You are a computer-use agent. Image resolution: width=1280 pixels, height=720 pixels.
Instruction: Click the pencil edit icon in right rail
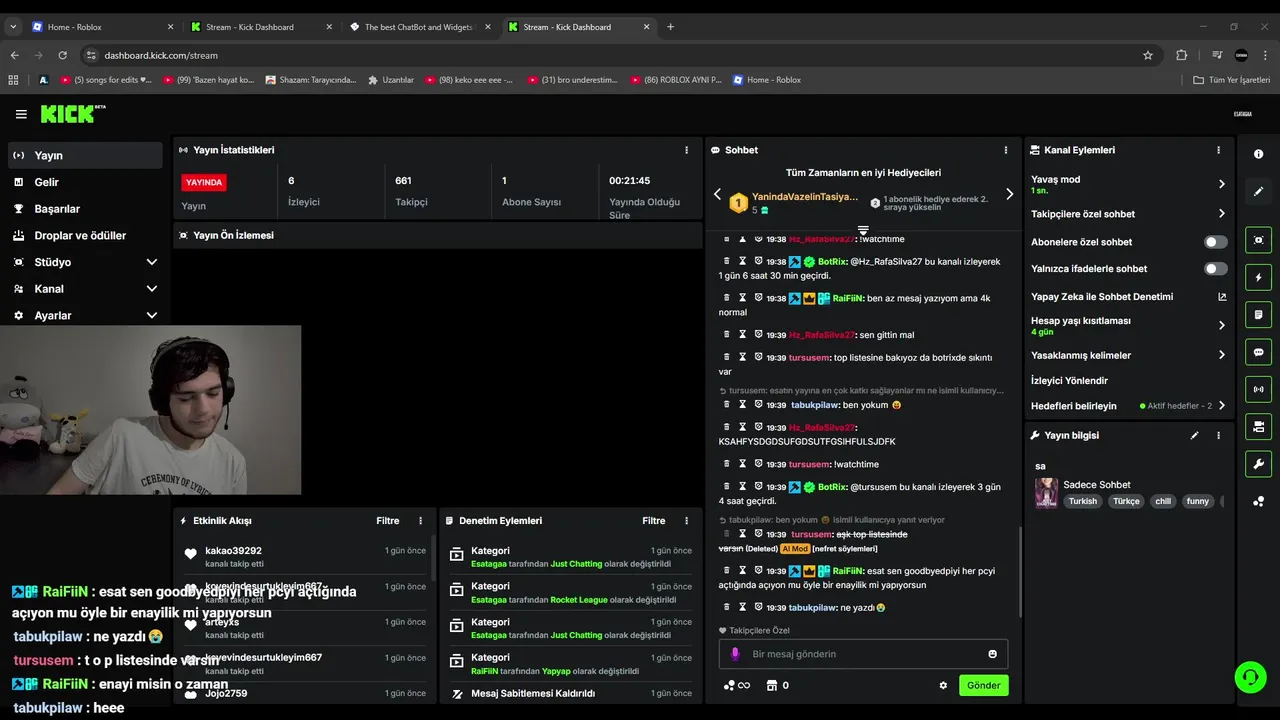pos(1258,191)
